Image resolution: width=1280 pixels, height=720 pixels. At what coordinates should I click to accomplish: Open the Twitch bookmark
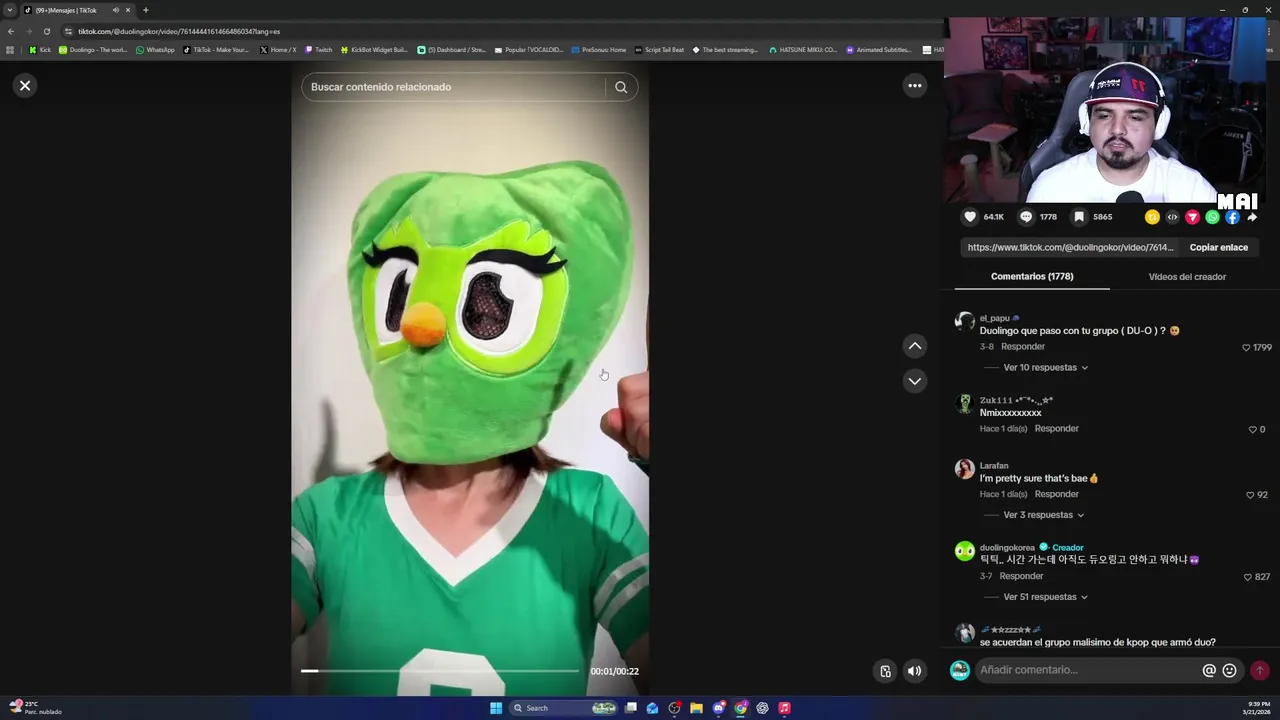coord(318,50)
